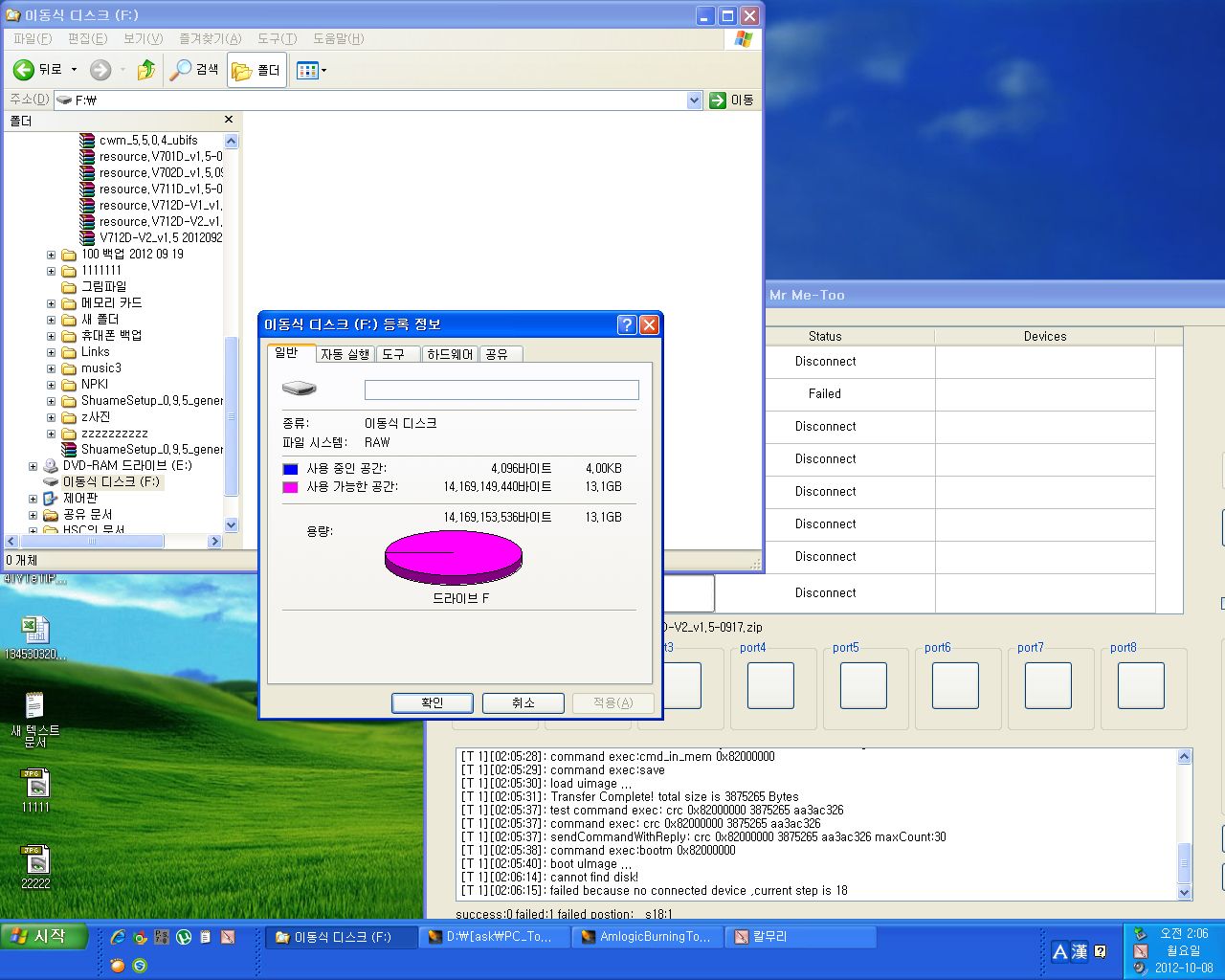Open the 보기(V) menu
Image resolution: width=1225 pixels, height=980 pixels.
point(143,38)
